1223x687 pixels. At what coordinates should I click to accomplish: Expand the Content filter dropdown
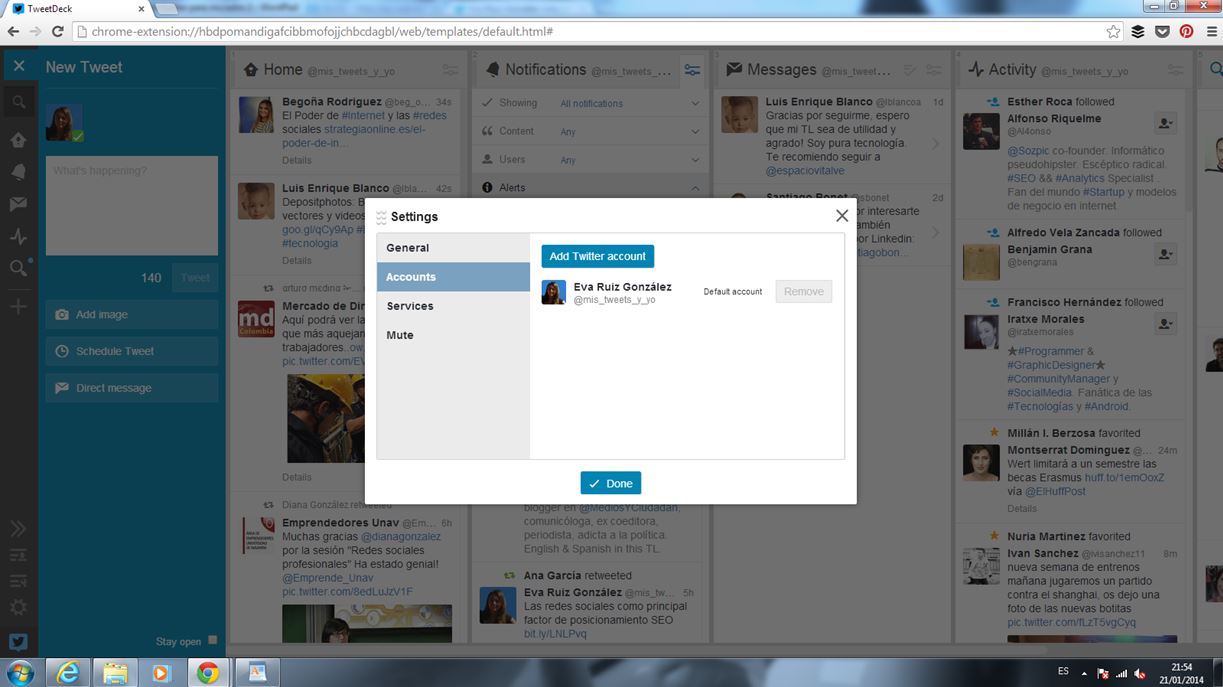[x=590, y=131]
